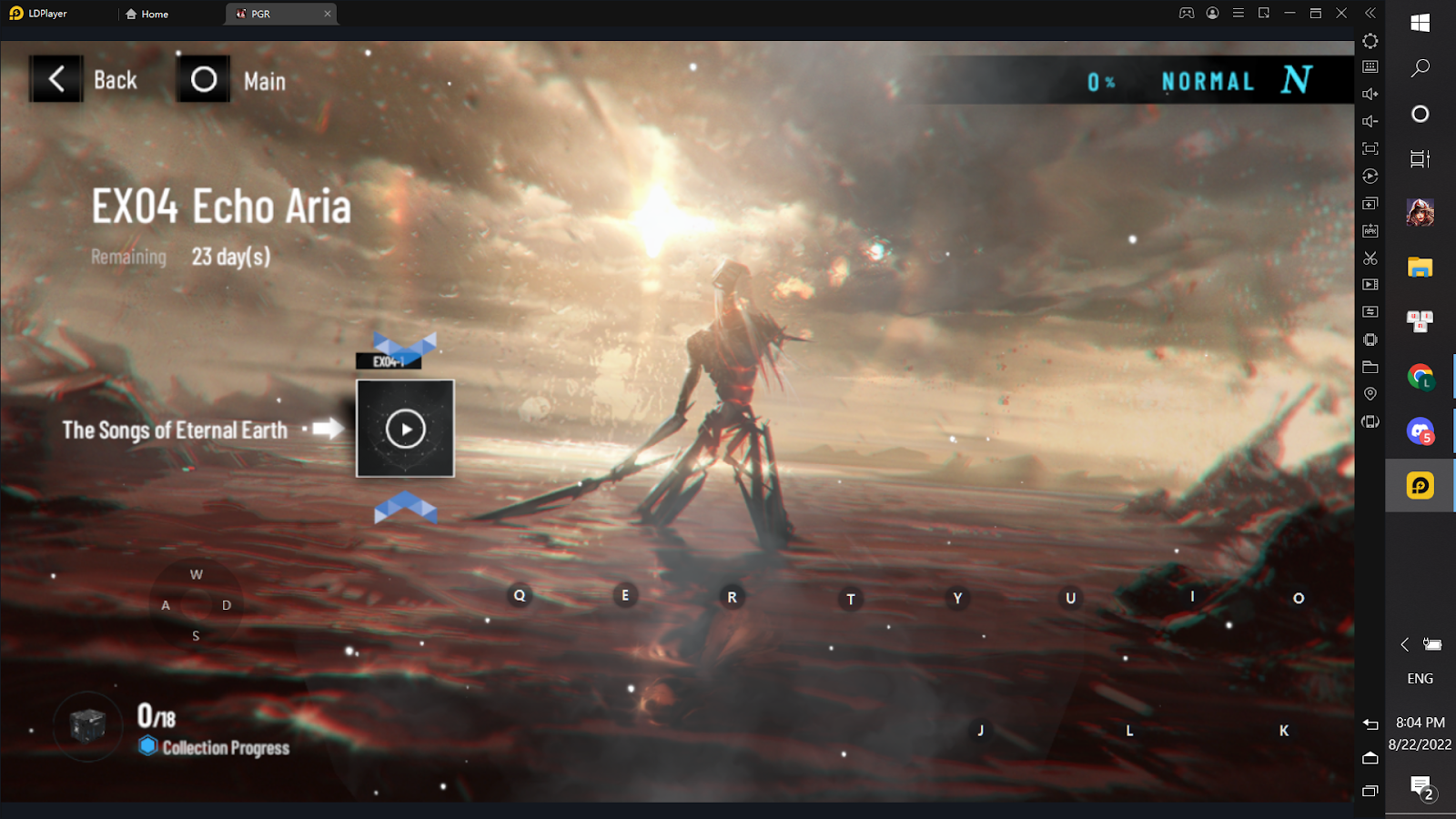Click Android back button in sidebar

1370,724
